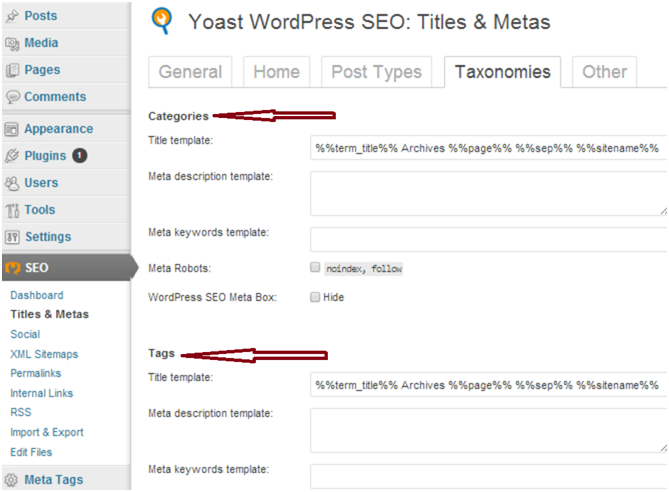Click the Meta Robots label
Viewport: 669px width, 492px height.
[x=179, y=268]
